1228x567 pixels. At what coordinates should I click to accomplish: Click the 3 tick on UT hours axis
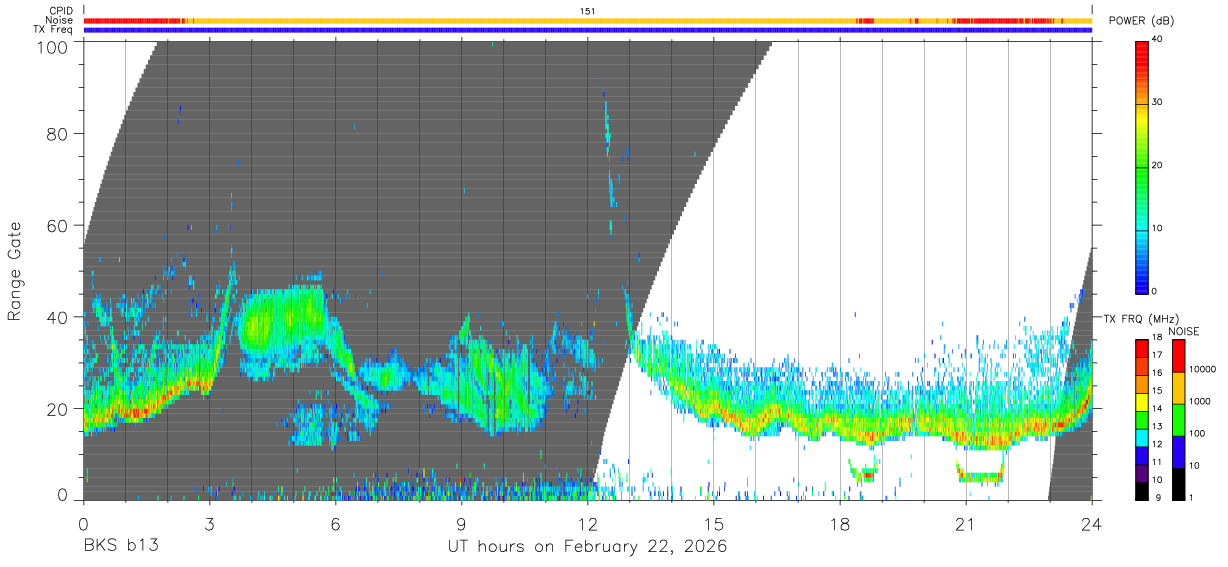click(x=210, y=523)
